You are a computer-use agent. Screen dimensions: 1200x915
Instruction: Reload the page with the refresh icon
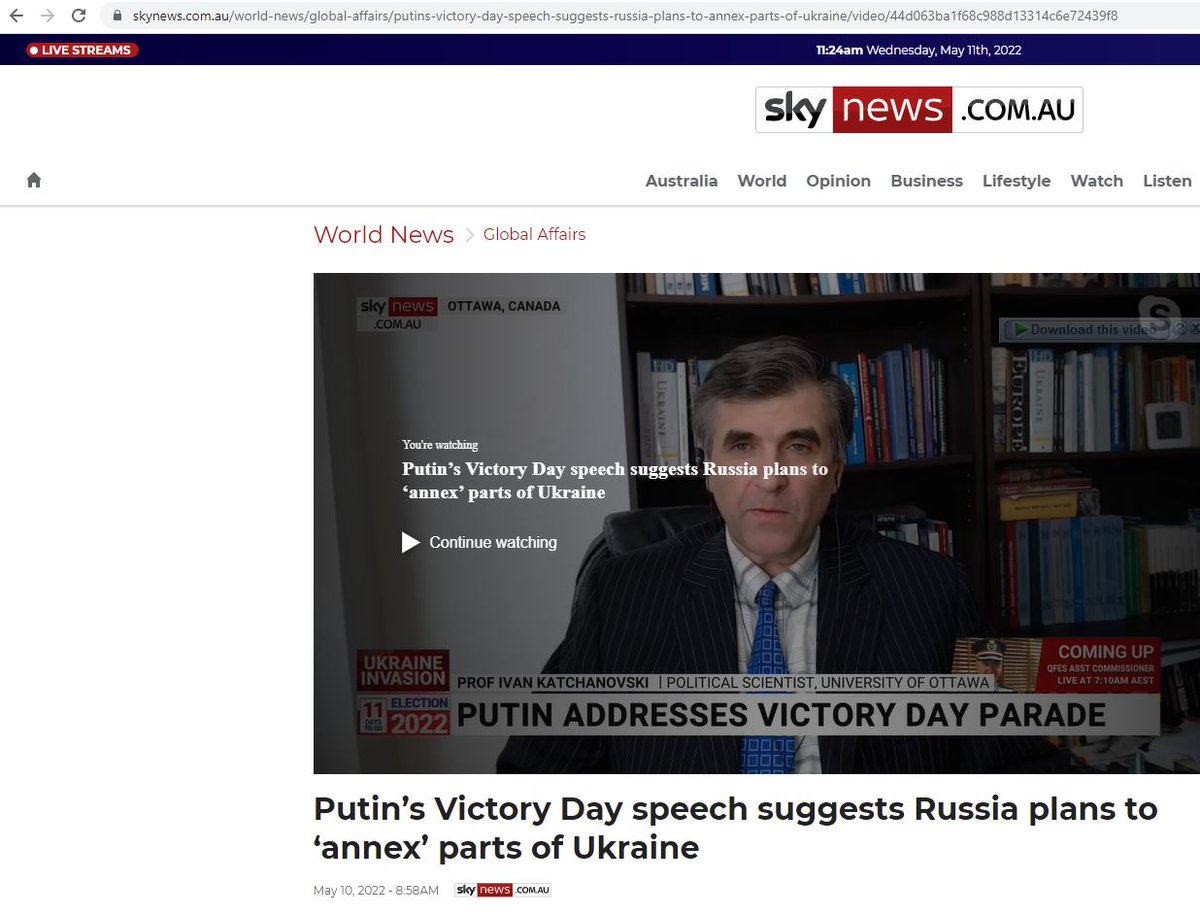[x=79, y=16]
